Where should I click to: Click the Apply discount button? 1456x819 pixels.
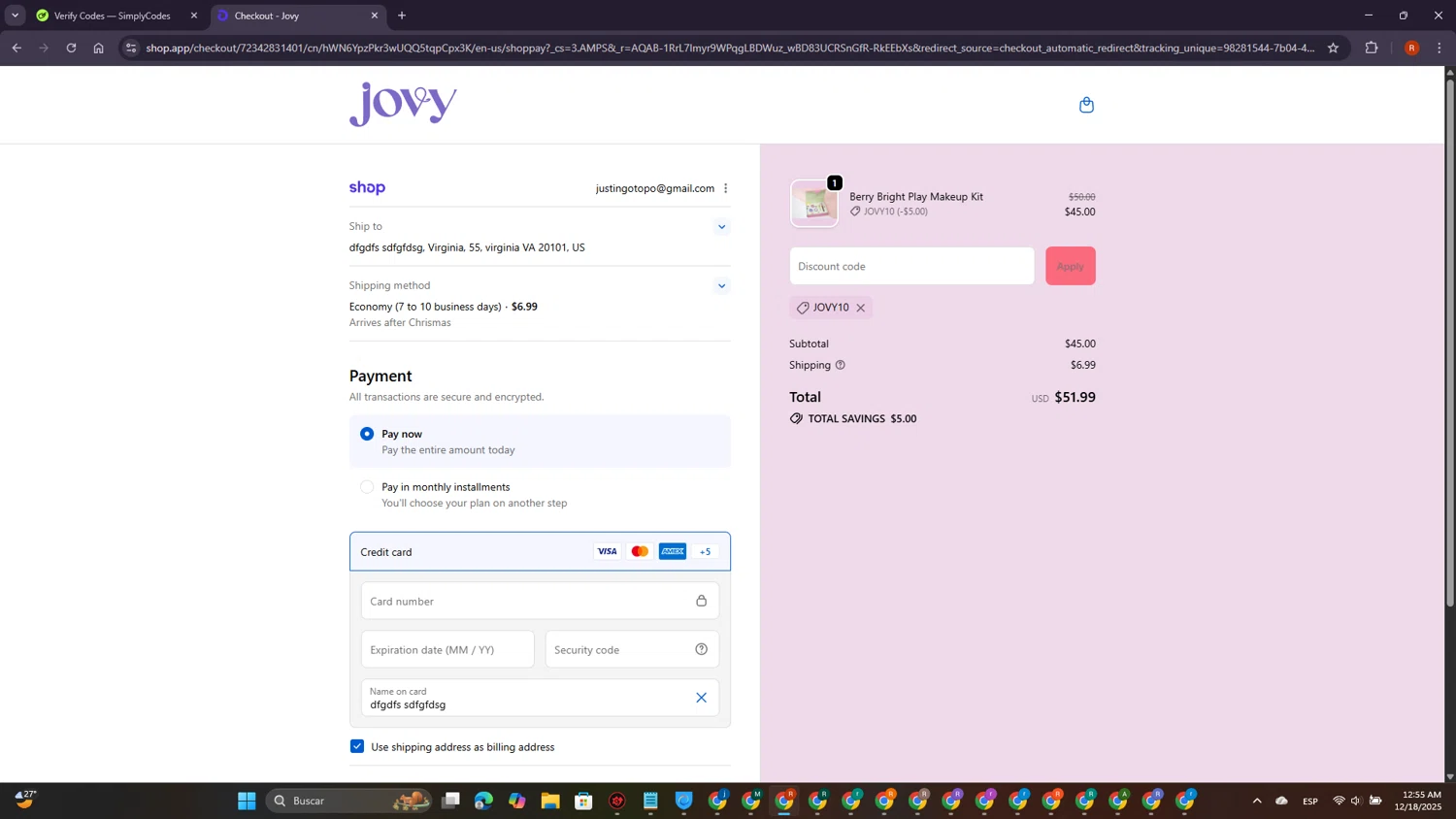point(1070,266)
